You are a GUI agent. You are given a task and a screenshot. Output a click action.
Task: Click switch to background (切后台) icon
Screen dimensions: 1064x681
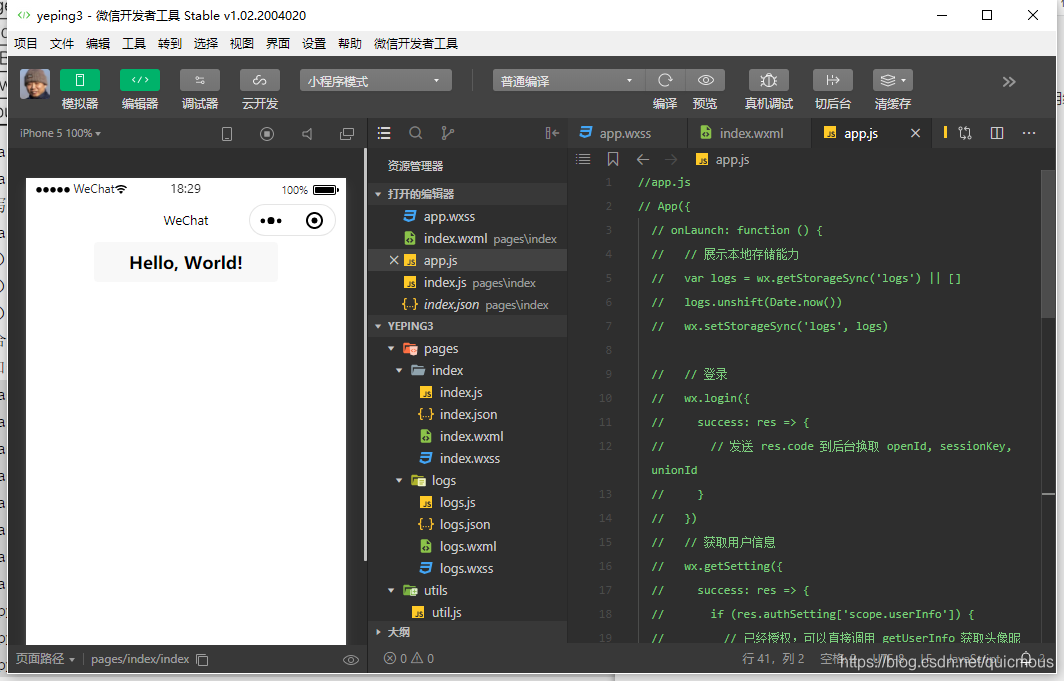[x=833, y=81]
